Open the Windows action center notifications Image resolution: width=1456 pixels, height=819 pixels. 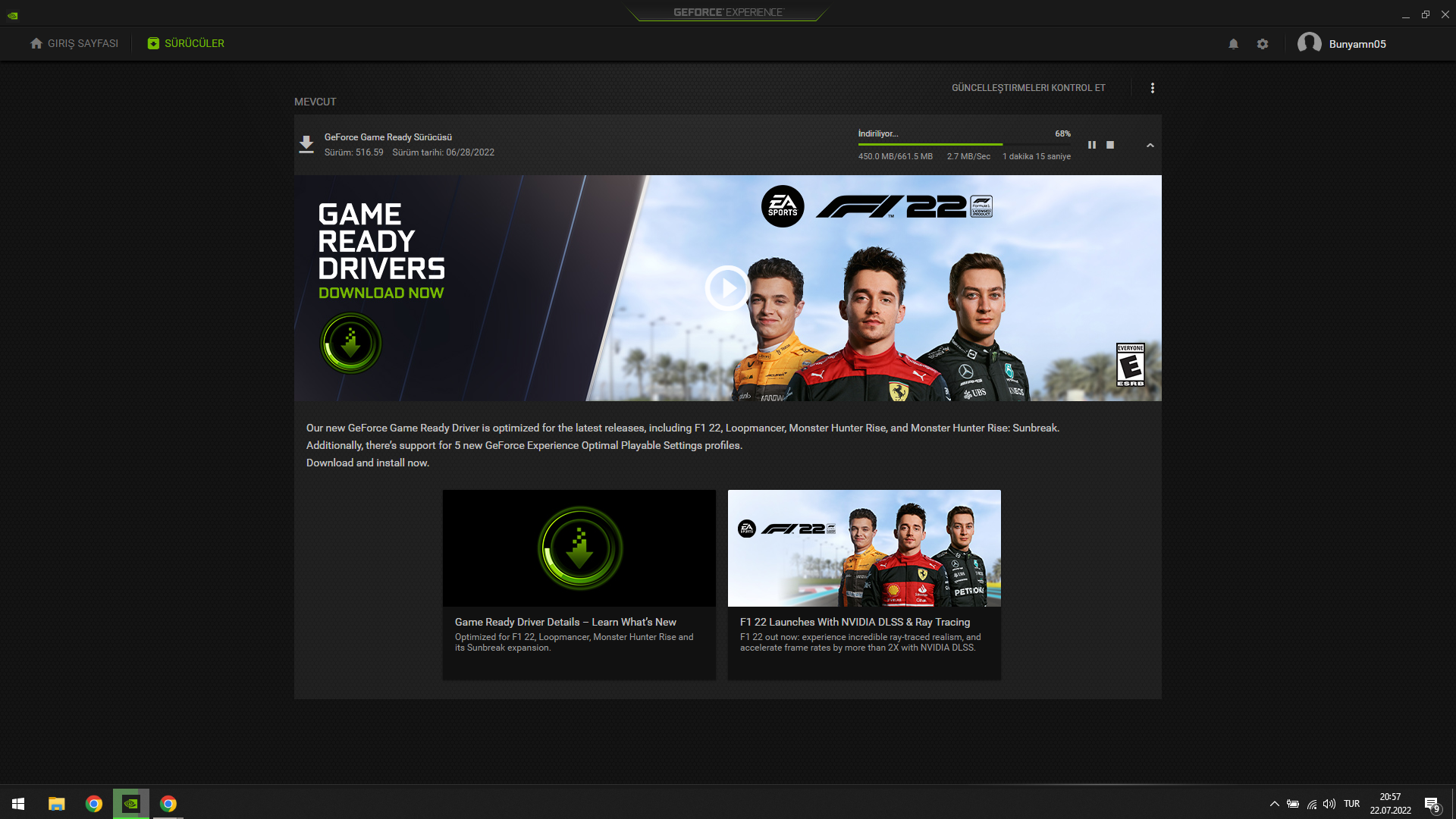pos(1432,804)
